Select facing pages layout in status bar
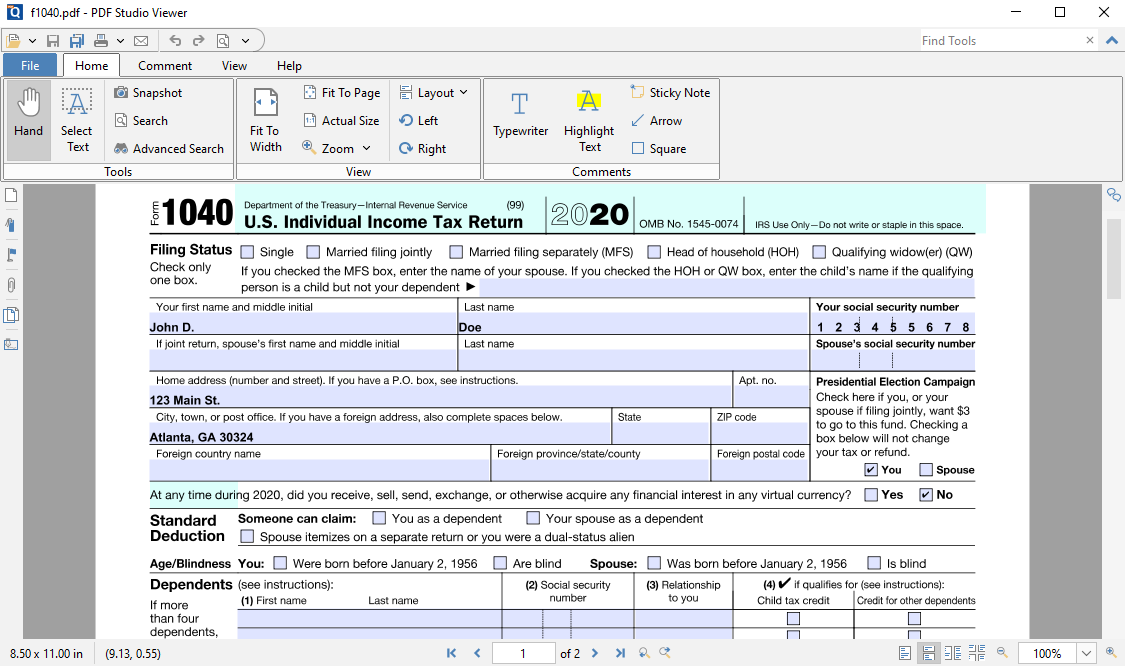The height and width of the screenshot is (666, 1125). pos(952,653)
